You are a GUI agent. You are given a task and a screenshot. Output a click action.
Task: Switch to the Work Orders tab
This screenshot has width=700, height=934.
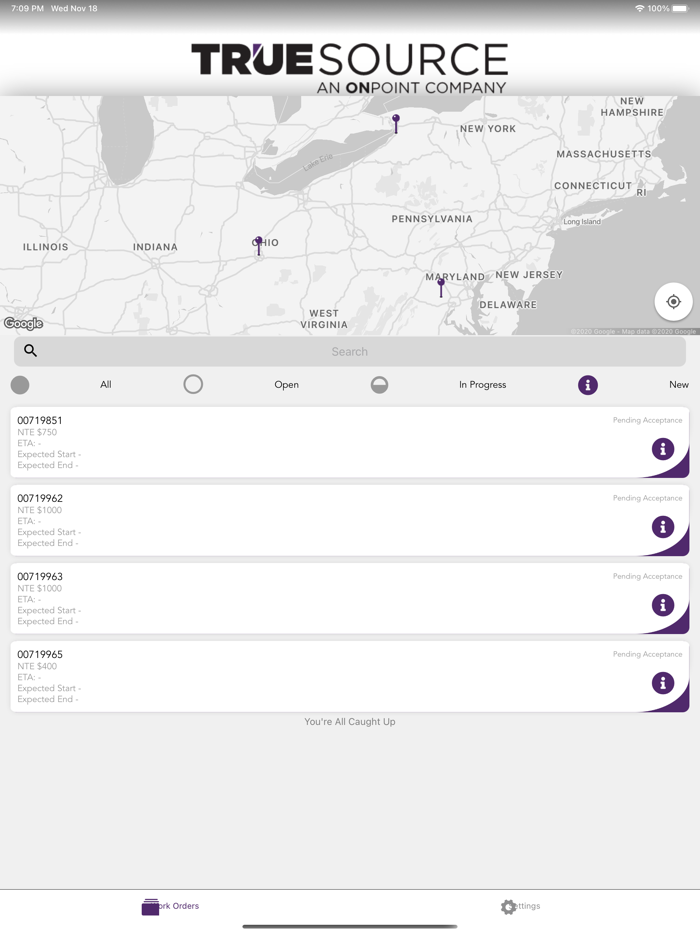point(170,906)
